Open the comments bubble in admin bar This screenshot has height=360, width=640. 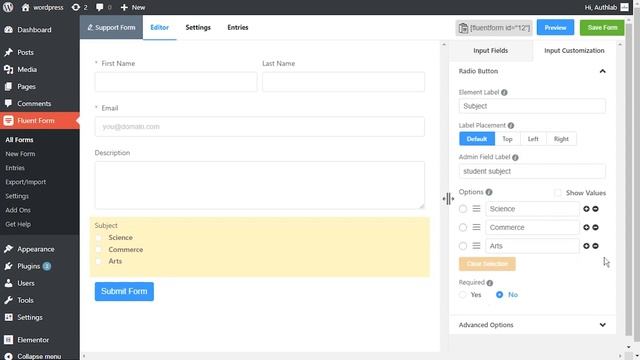104,7
